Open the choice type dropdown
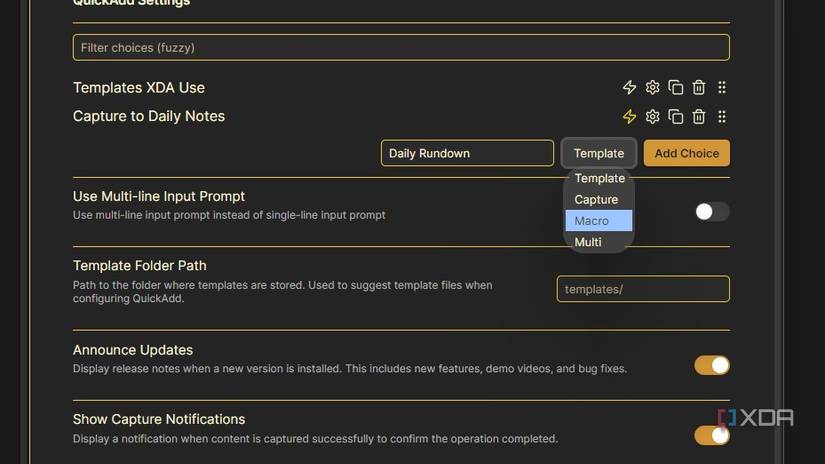 (x=599, y=153)
